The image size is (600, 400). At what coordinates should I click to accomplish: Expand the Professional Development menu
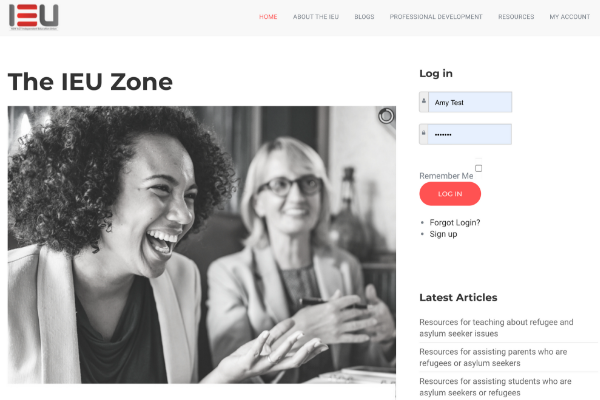point(436,17)
